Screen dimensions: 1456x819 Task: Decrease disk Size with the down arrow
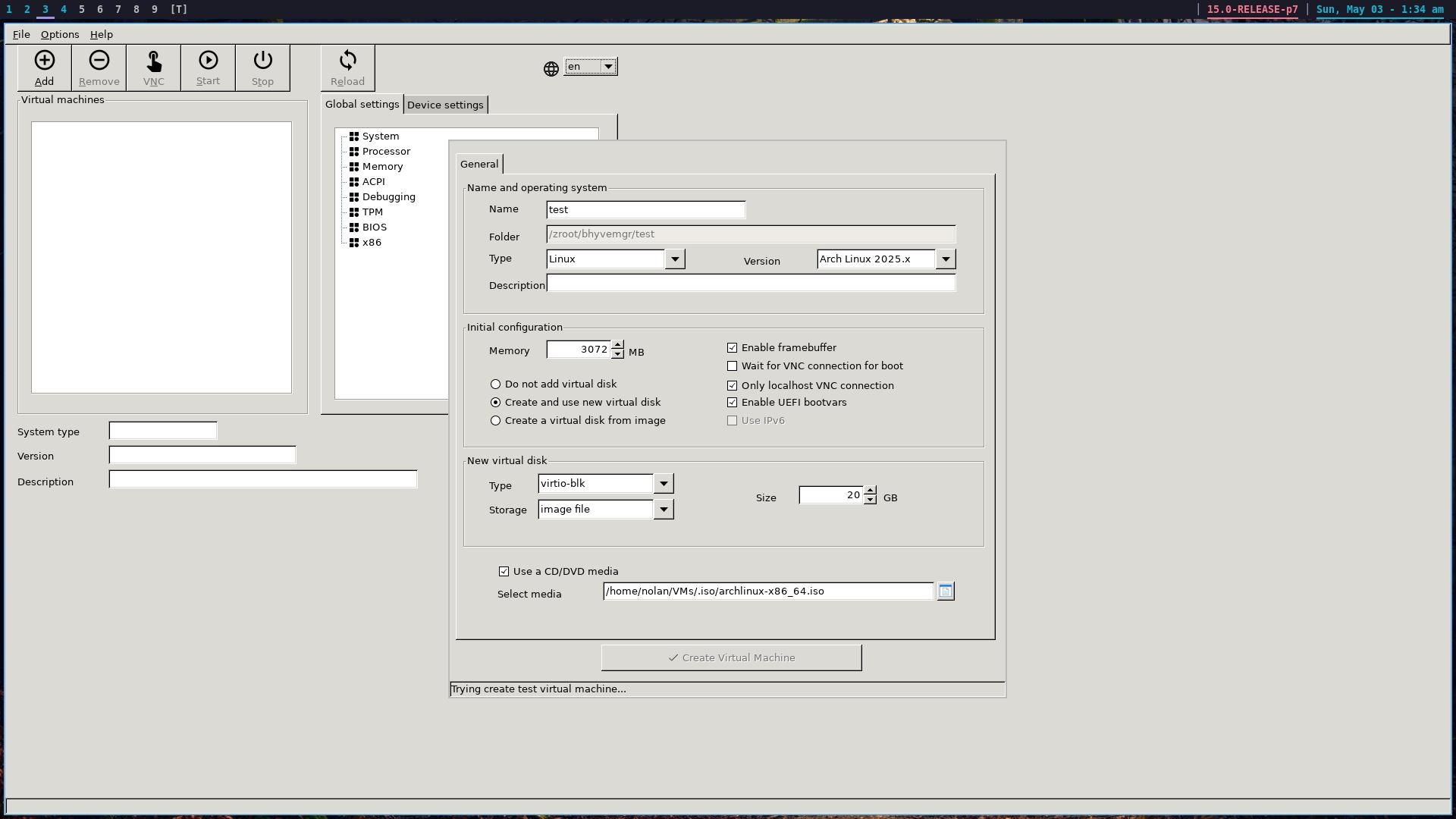click(x=870, y=500)
